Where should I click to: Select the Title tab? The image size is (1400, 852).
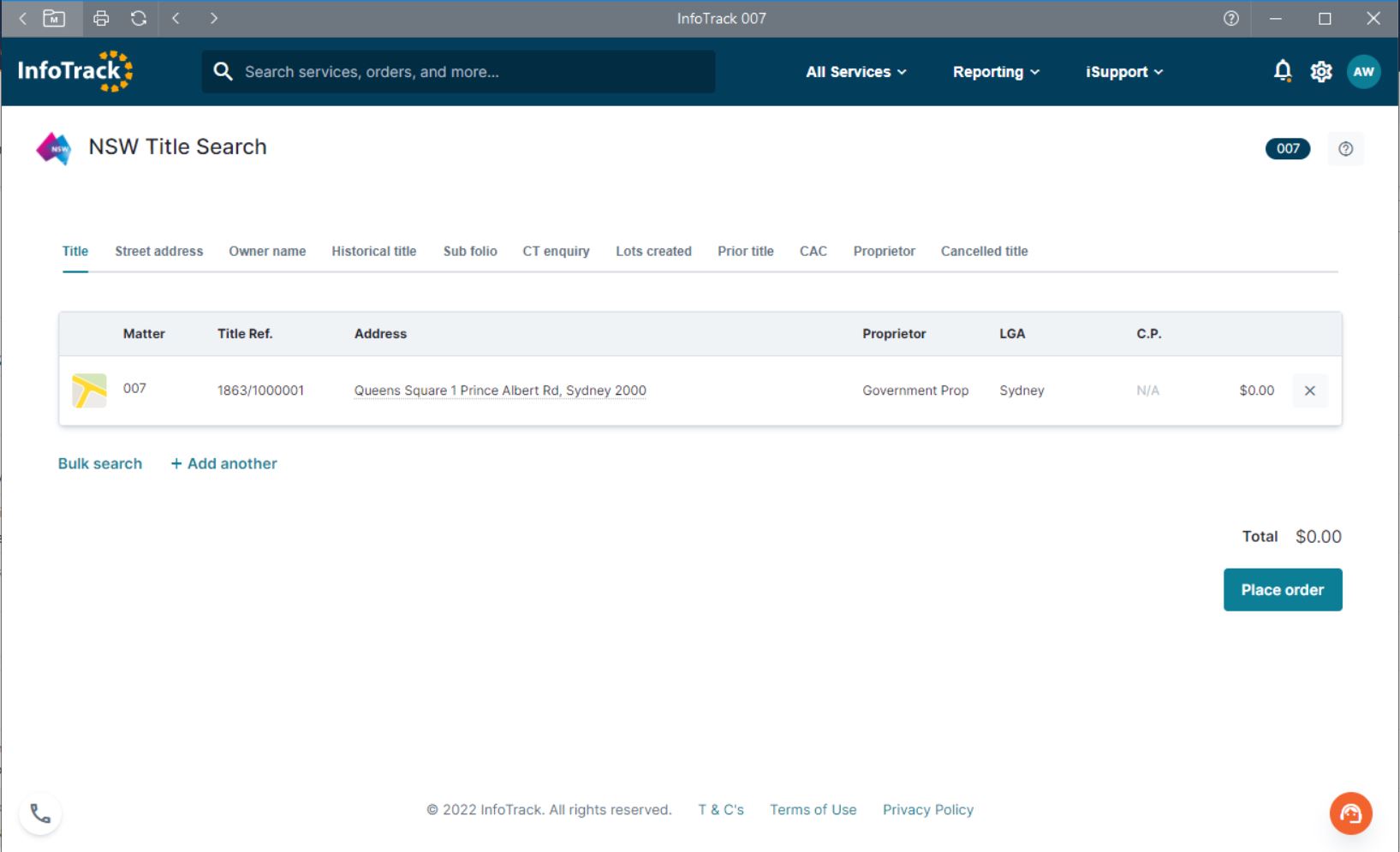[75, 251]
